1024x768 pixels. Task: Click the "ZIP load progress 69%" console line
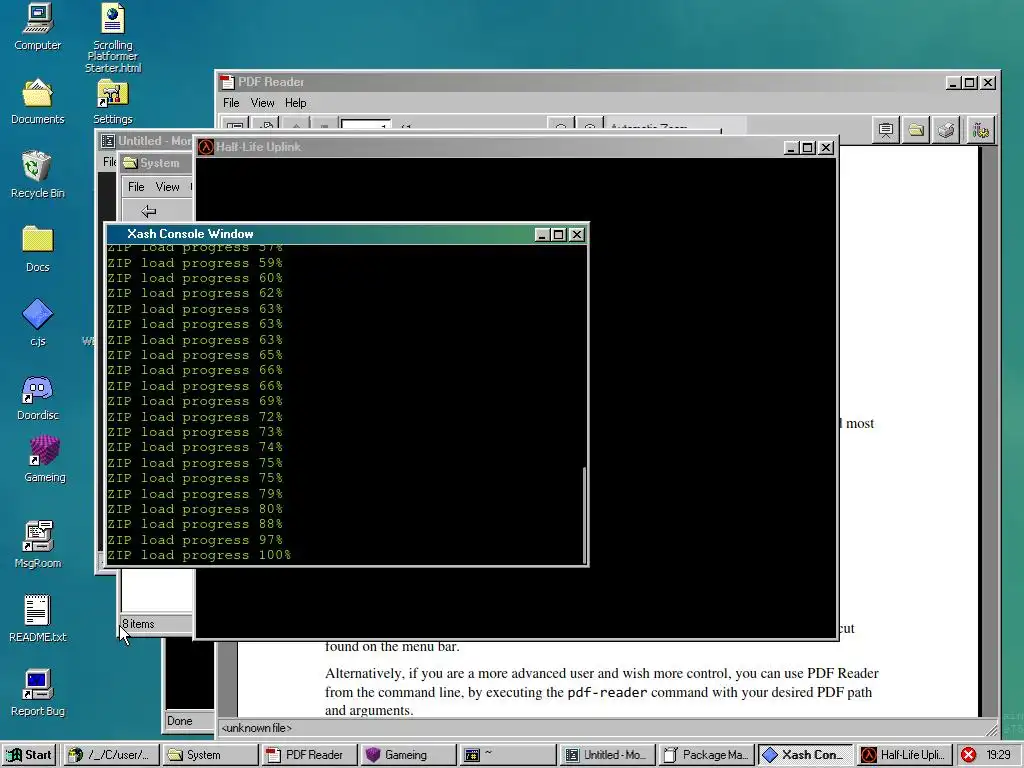tap(195, 401)
